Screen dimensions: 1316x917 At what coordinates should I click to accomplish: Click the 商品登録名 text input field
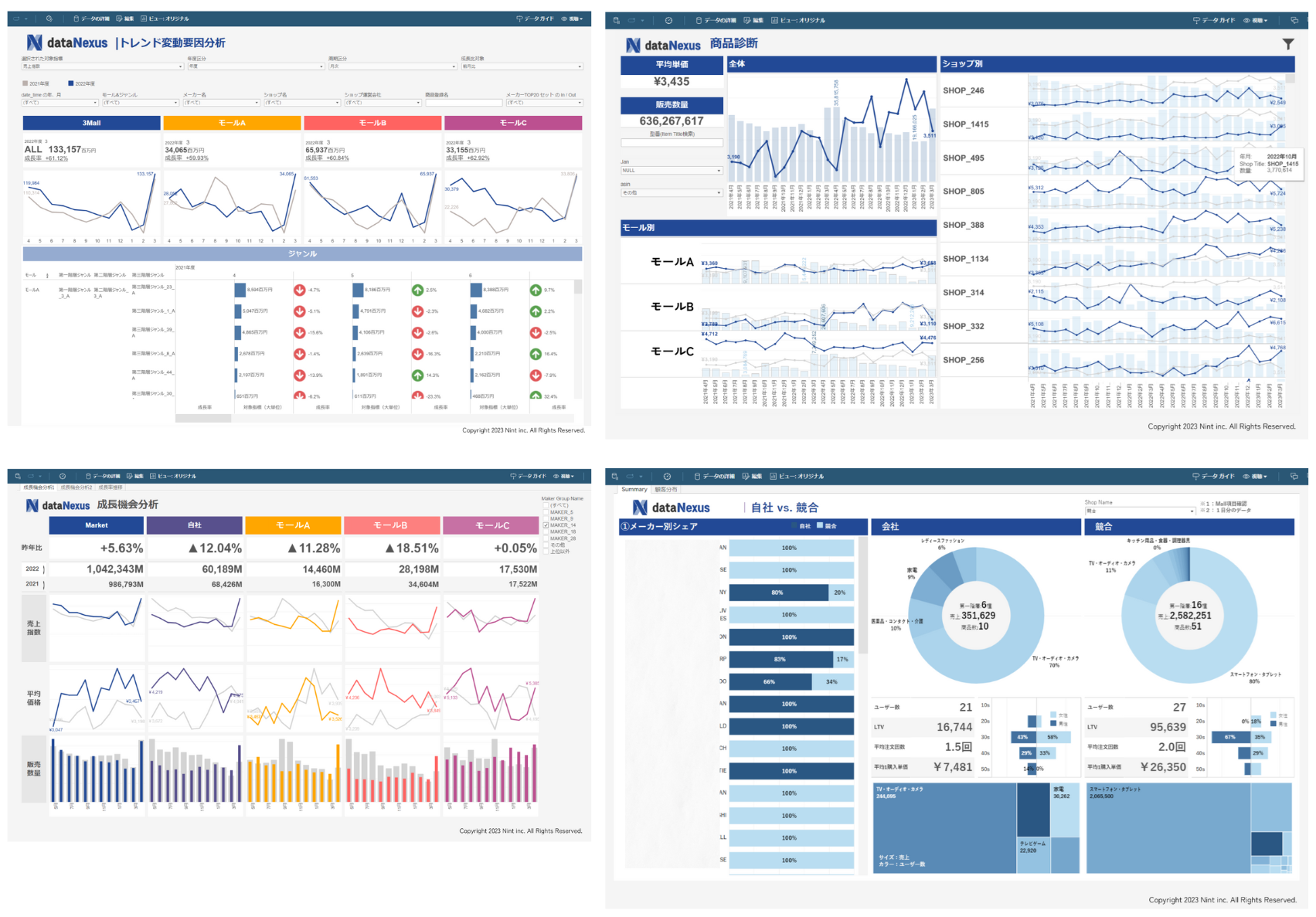point(463,102)
